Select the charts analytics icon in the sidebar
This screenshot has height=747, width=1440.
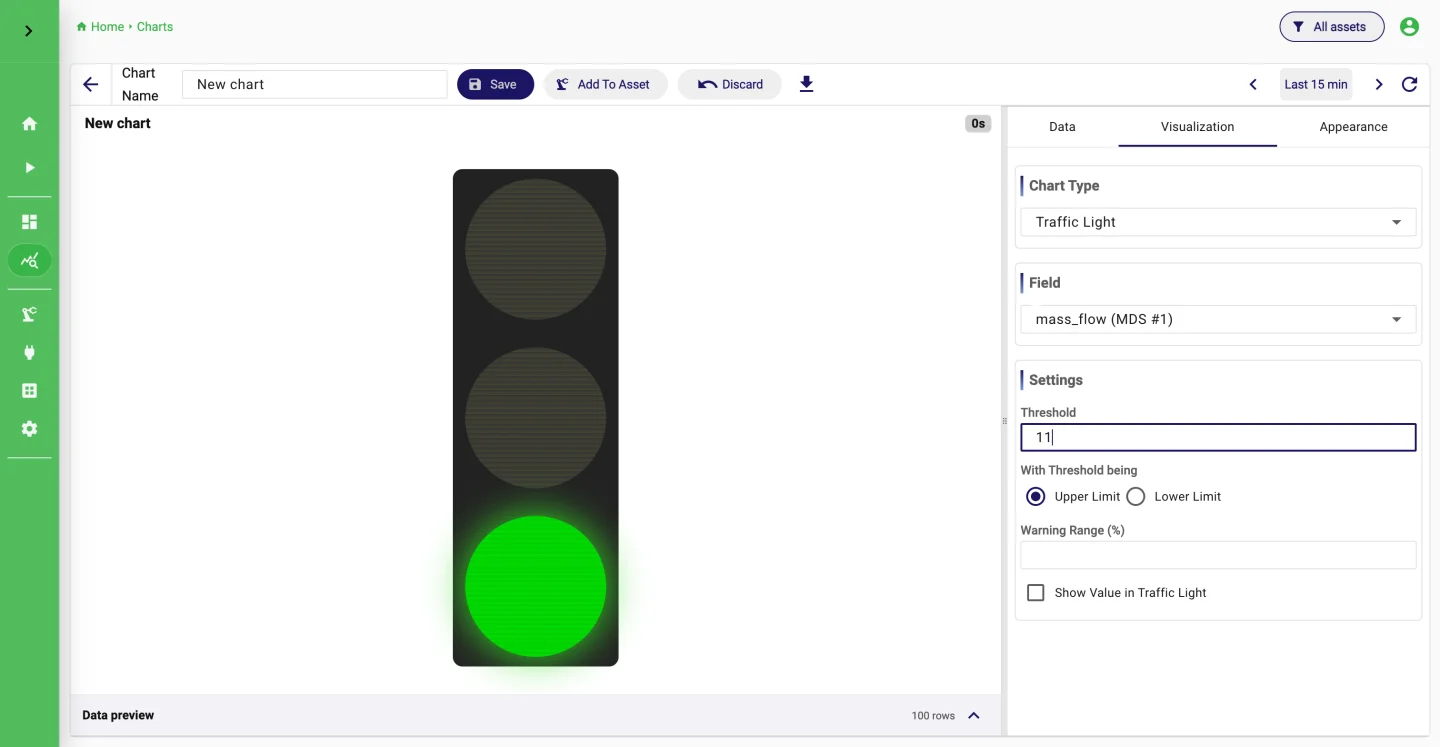pos(30,261)
